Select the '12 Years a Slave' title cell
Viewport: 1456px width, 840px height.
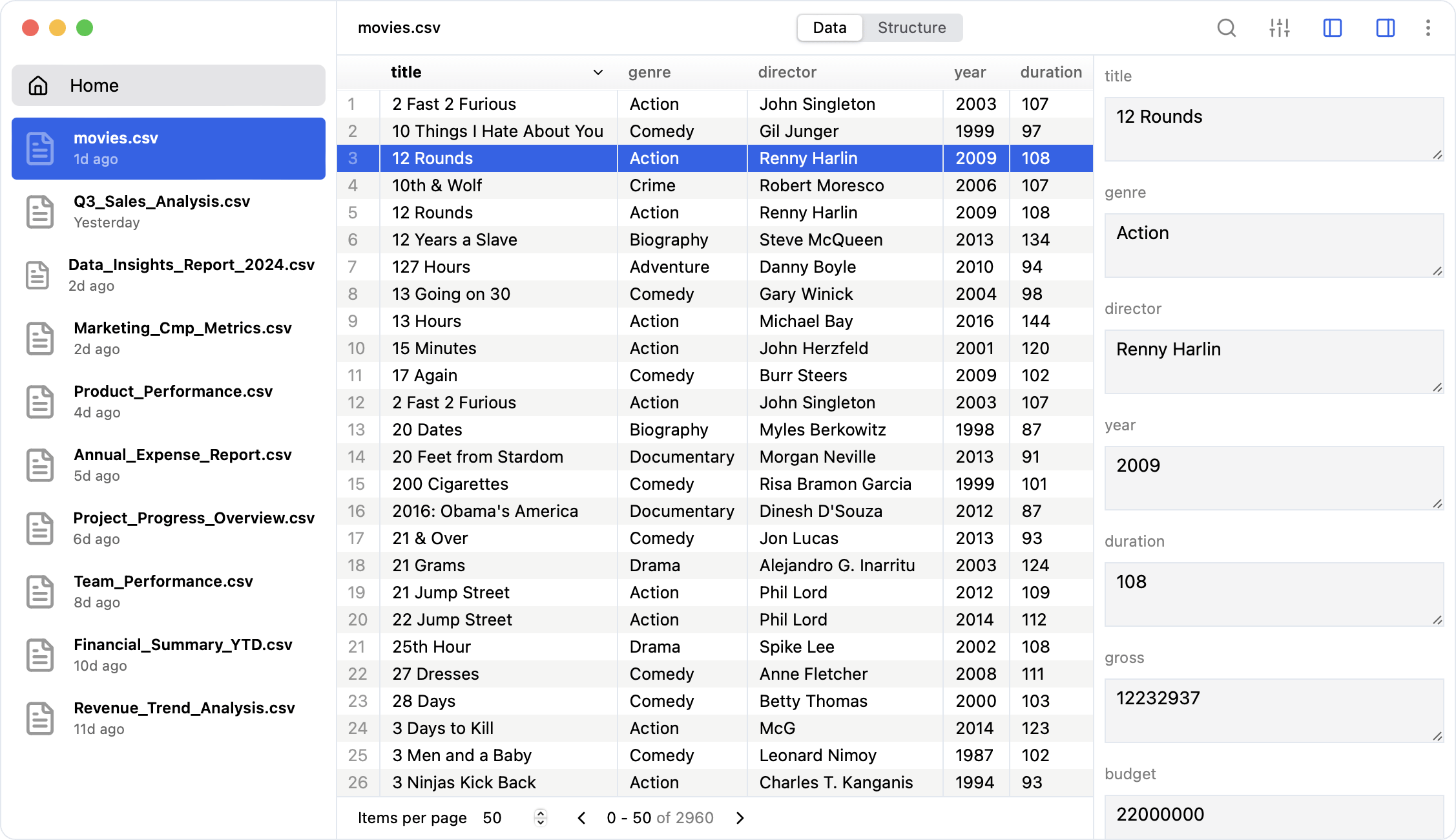[497, 240]
